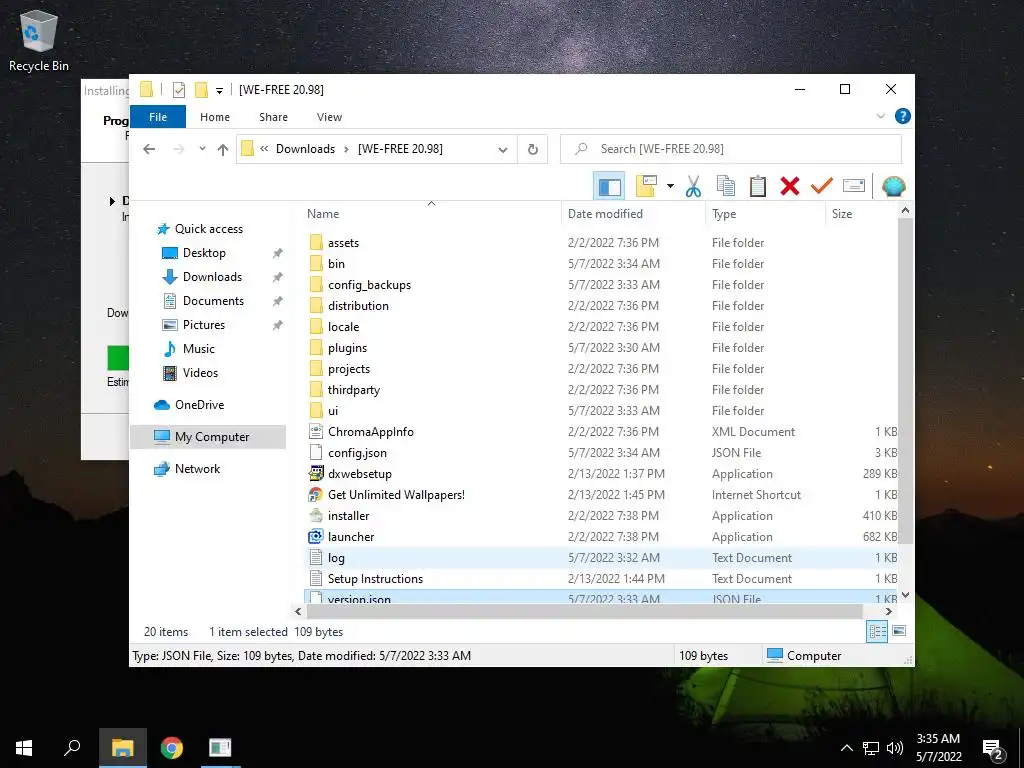Image resolution: width=1024 pixels, height=768 pixels.
Task: Select the dxwebsetup application icon
Action: [316, 473]
